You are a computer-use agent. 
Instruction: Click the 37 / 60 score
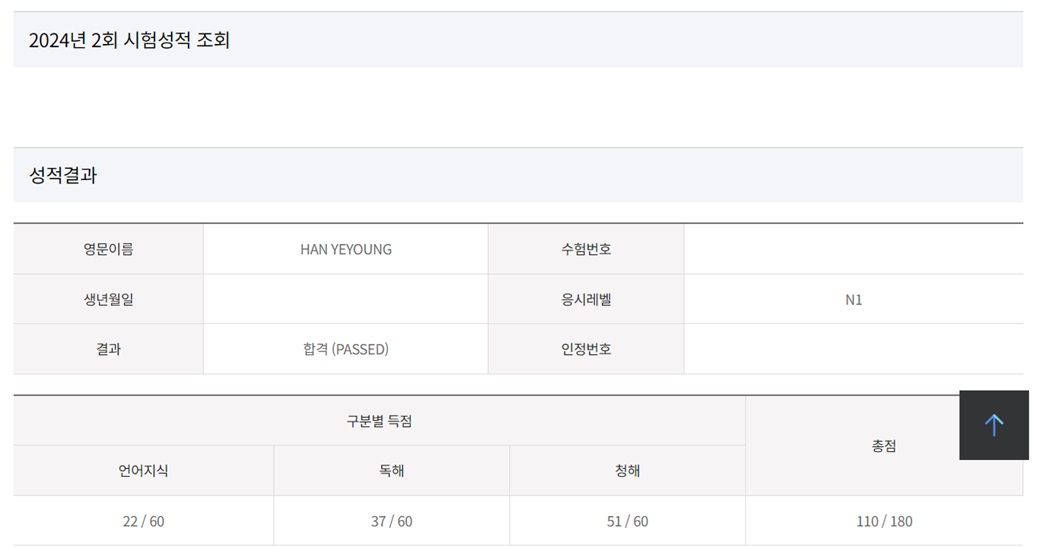click(391, 521)
